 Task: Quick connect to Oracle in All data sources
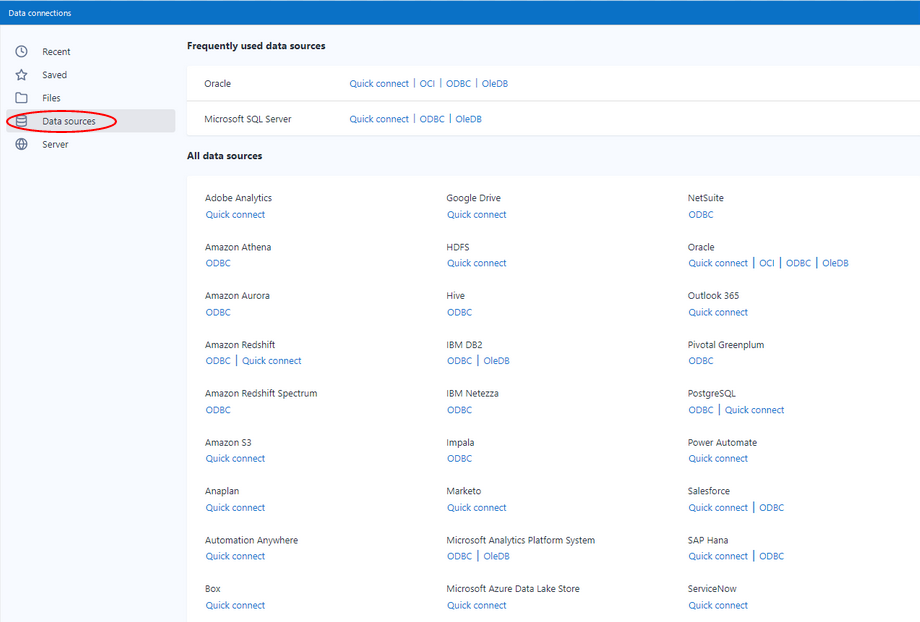coord(718,263)
